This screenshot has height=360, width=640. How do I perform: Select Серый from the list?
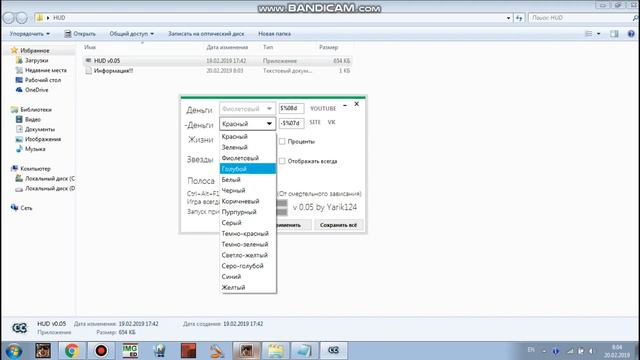(x=248, y=223)
